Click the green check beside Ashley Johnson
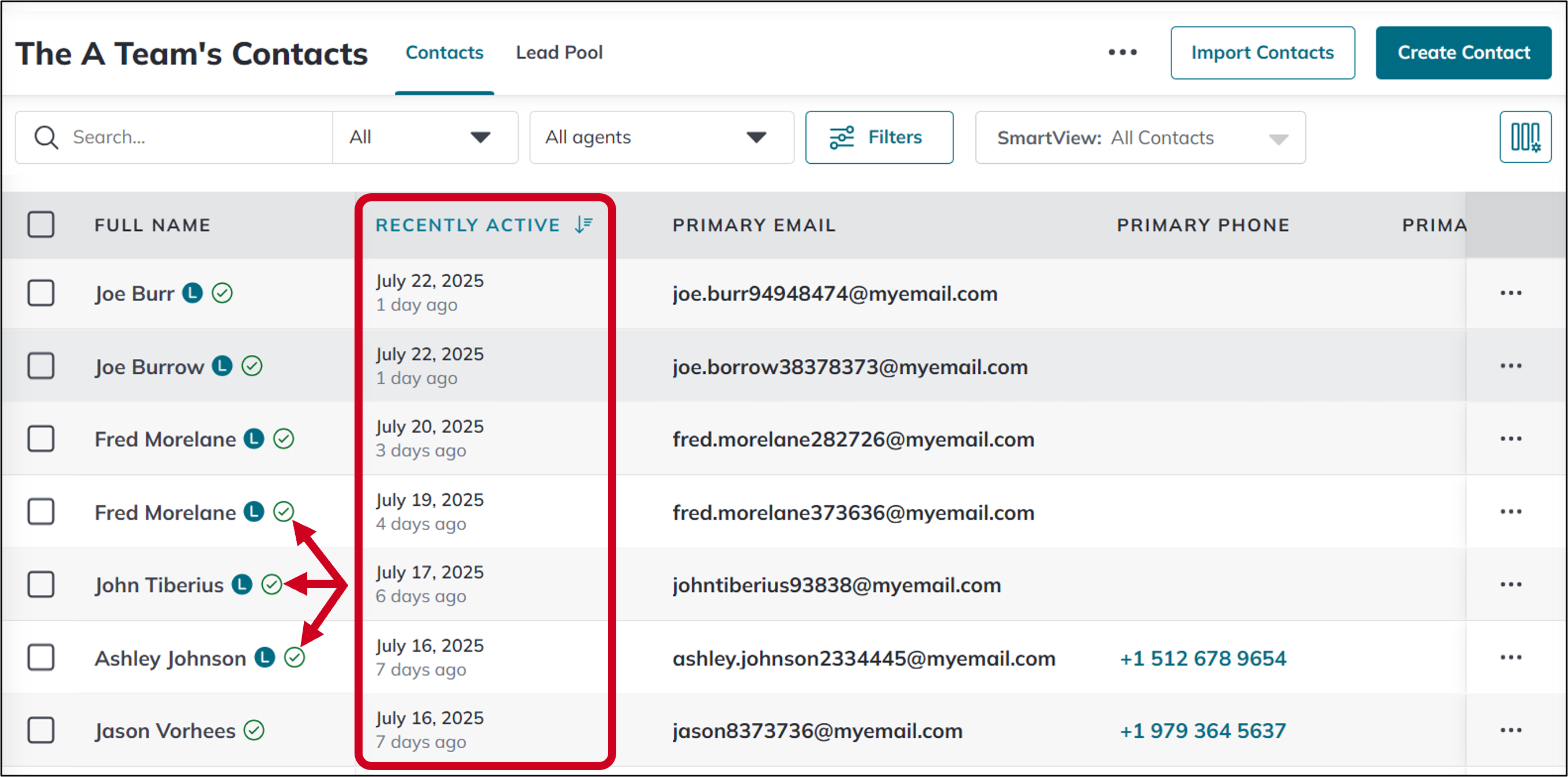Viewport: 1568px width, 777px height. tap(295, 658)
